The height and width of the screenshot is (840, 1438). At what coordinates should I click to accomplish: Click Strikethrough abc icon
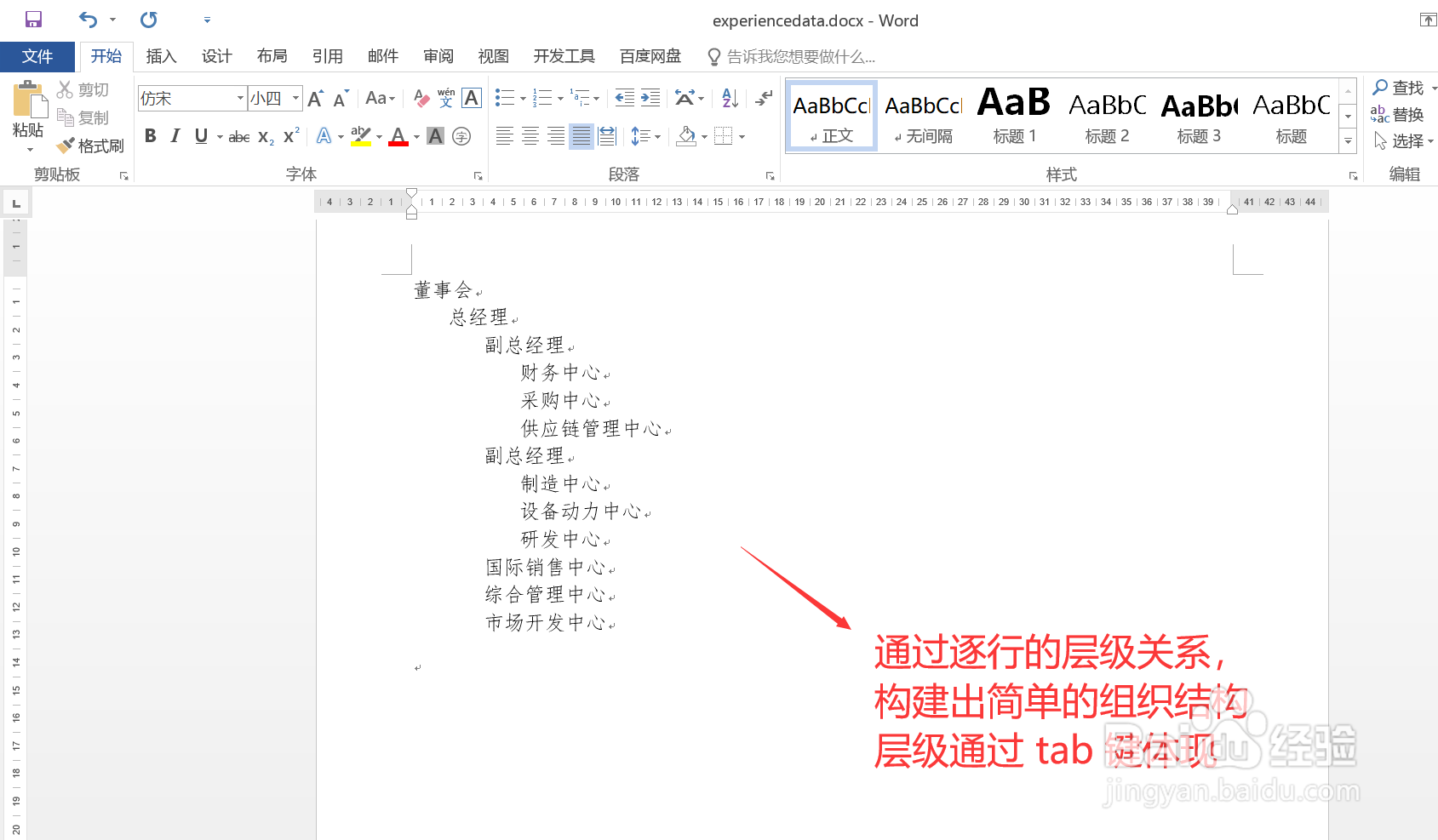click(x=239, y=136)
